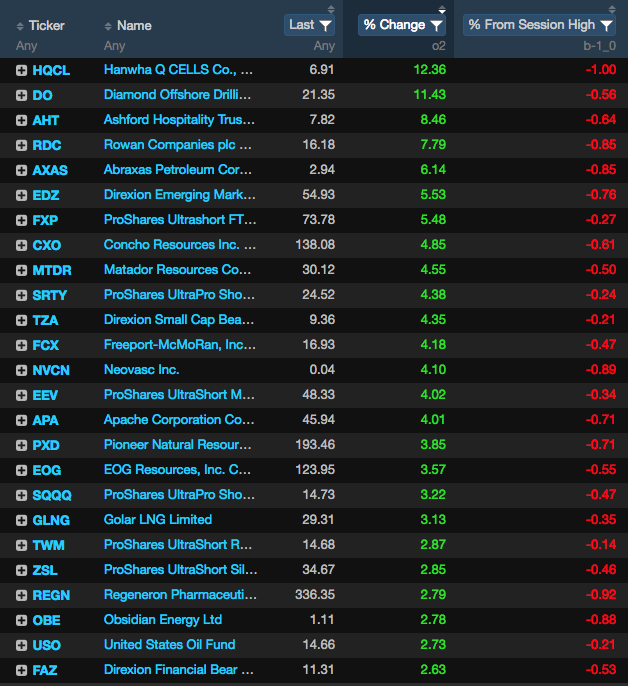Expand the HQCL row plus icon

(21, 70)
